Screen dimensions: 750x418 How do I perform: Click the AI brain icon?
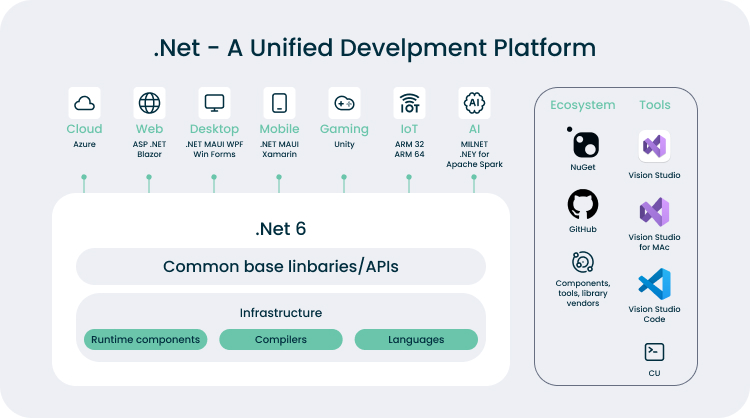[474, 103]
